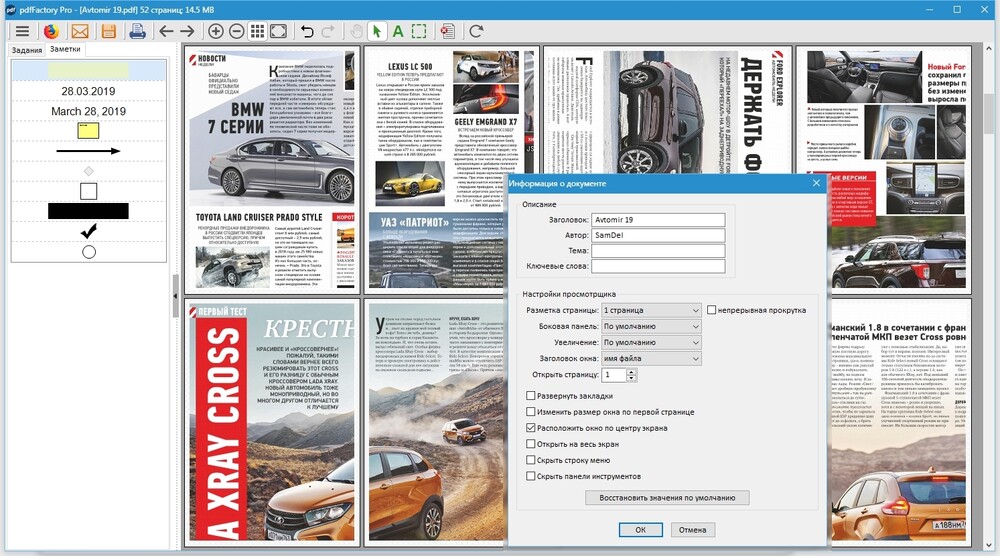Select the dashed rectangle selection tool
This screenshot has width=1000, height=556.
click(x=418, y=31)
